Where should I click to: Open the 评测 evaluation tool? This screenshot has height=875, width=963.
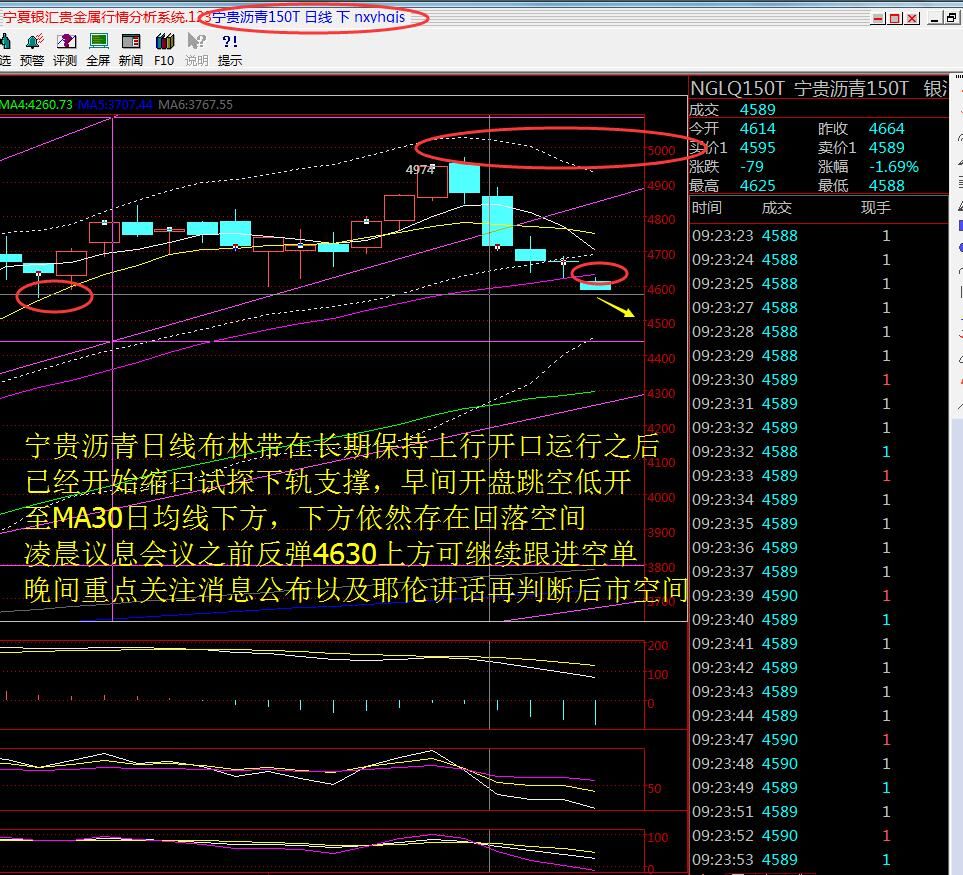[66, 49]
